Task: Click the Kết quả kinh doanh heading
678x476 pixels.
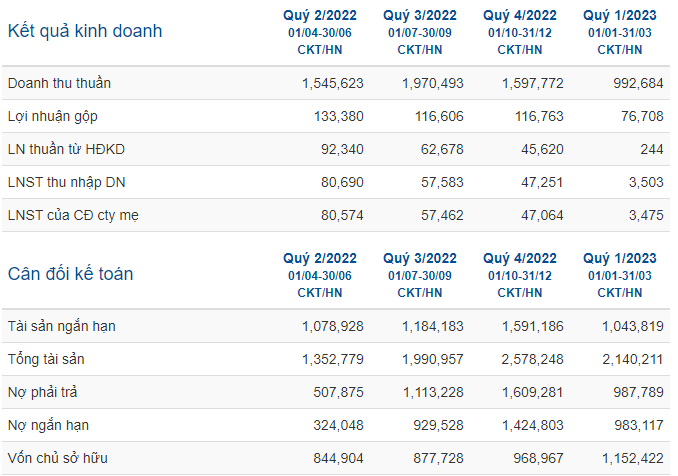Action: click(85, 31)
